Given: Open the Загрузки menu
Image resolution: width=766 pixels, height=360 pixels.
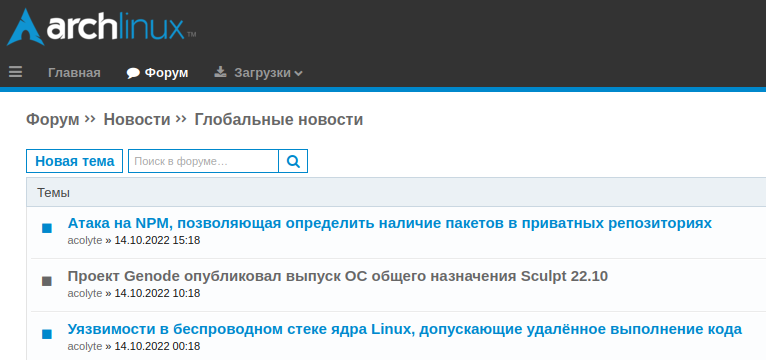Looking at the screenshot, I should [x=262, y=73].
